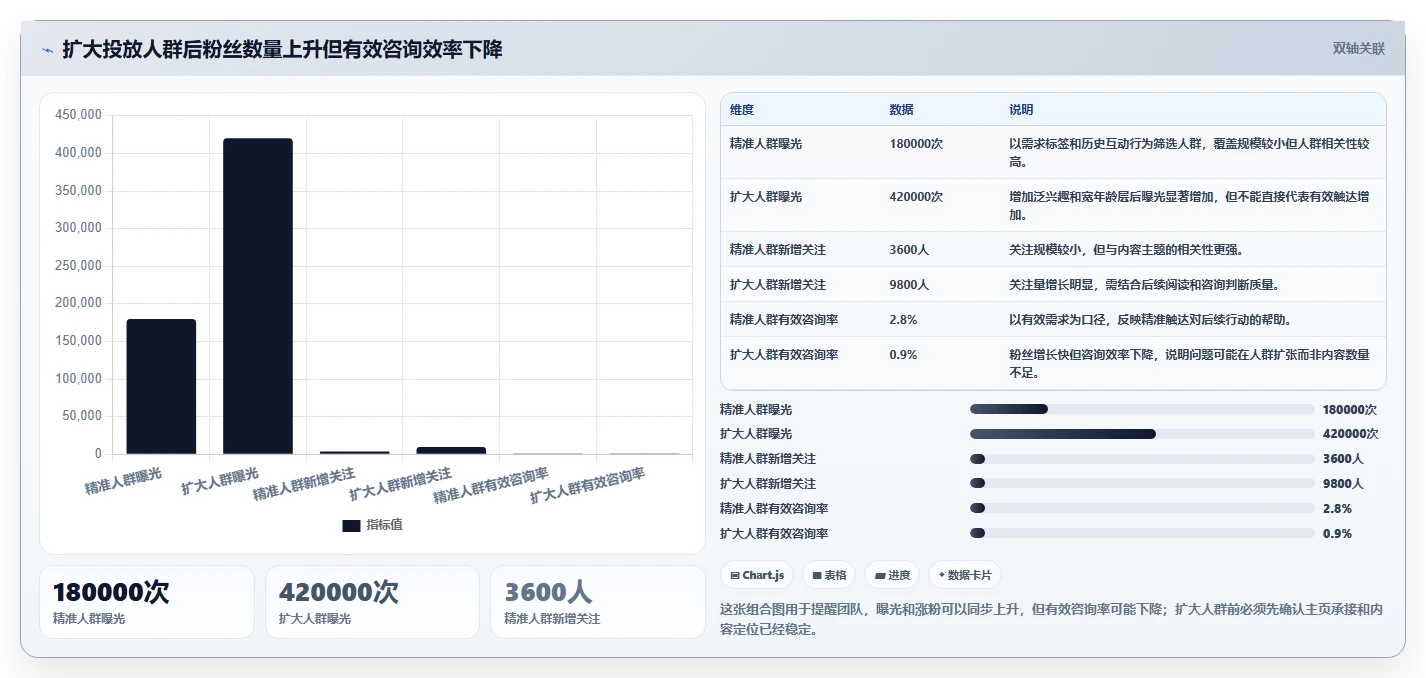Click 精准人群曝光 in the table's 维度 column
Image resolution: width=1426 pixels, height=678 pixels.
tap(766, 144)
